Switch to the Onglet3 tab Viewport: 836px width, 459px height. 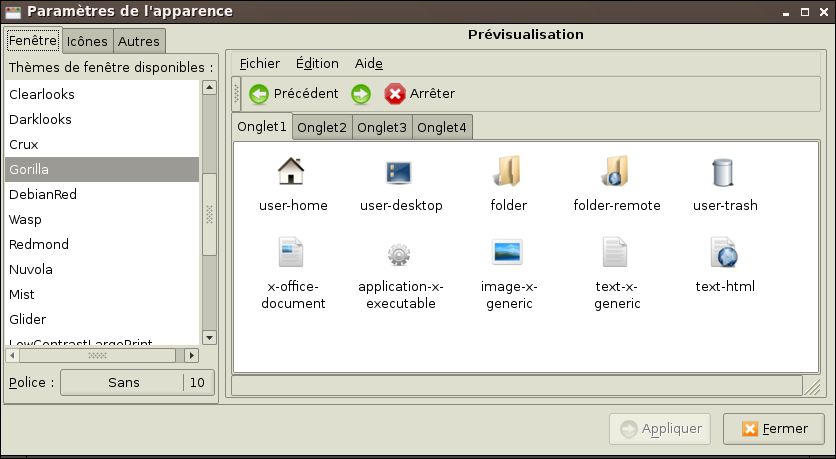point(382,127)
